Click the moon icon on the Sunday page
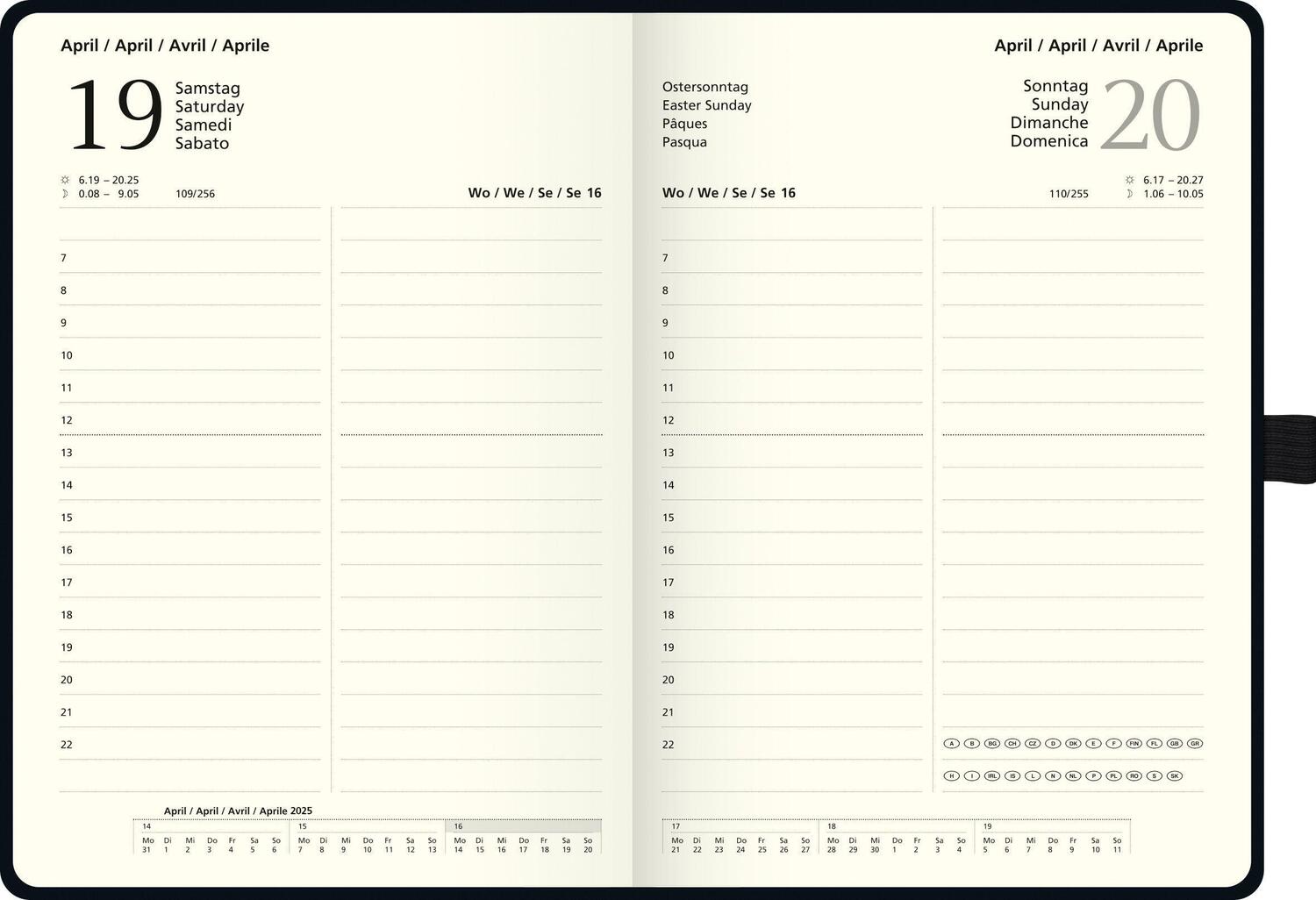 tap(1130, 194)
